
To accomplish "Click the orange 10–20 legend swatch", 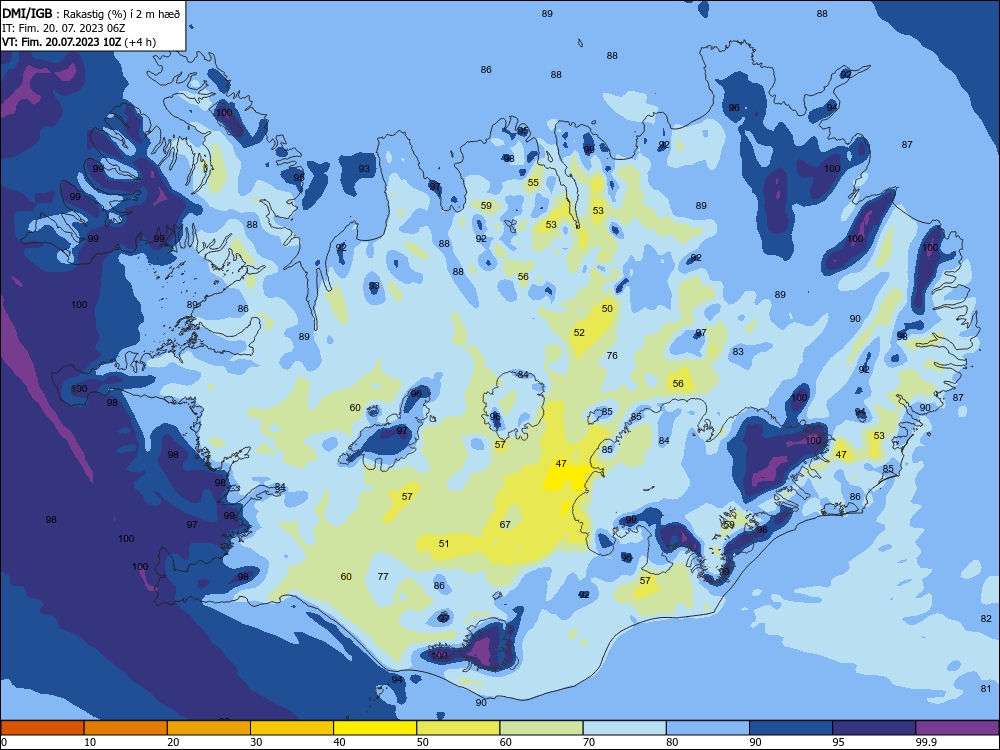I will click(x=126, y=728).
